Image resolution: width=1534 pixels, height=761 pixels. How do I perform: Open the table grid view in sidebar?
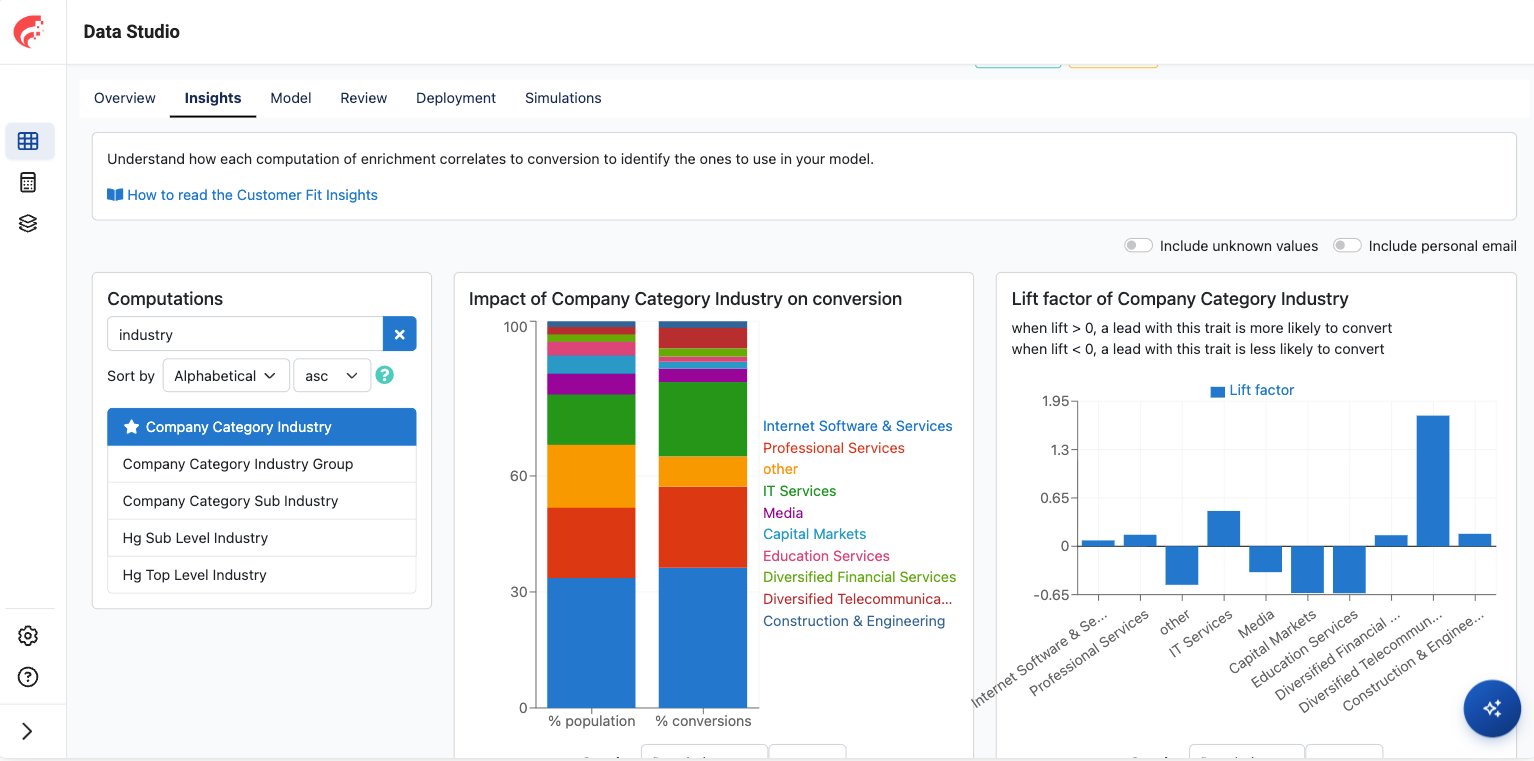[x=29, y=141]
